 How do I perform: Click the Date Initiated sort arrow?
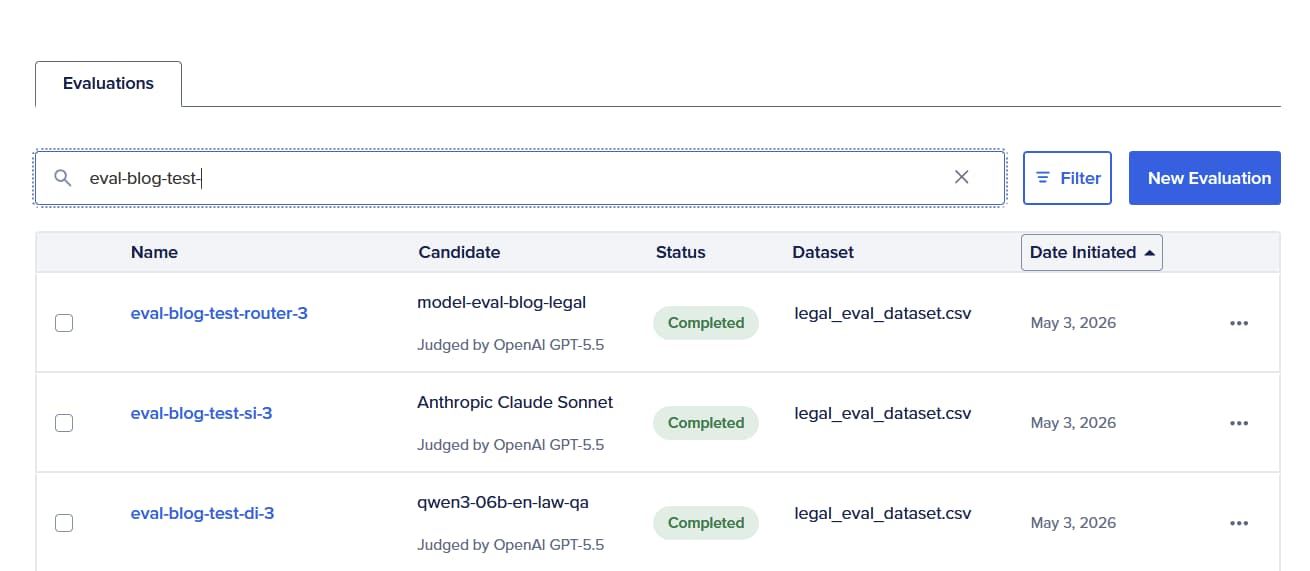click(1149, 253)
